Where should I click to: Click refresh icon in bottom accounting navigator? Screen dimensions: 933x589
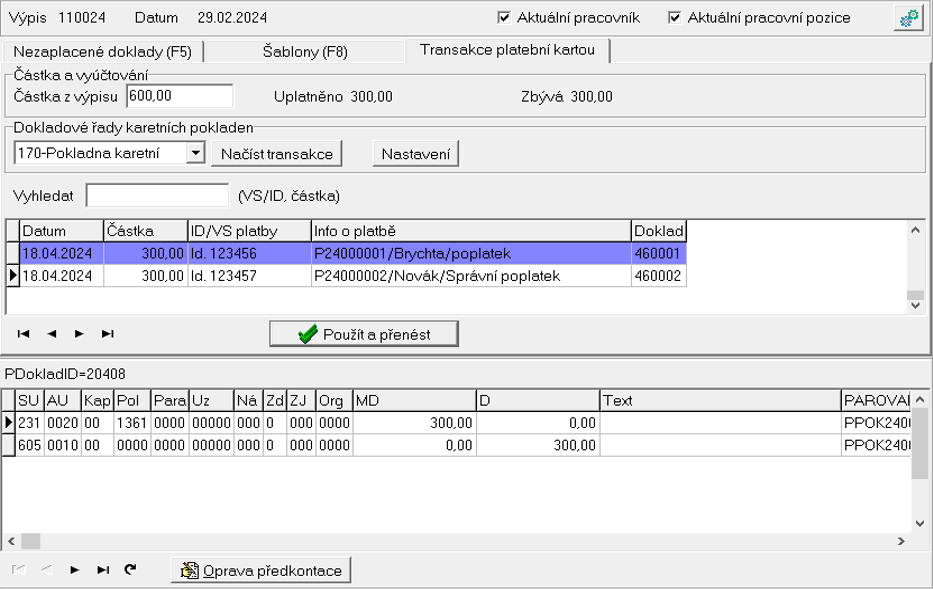pyautogui.click(x=130, y=570)
